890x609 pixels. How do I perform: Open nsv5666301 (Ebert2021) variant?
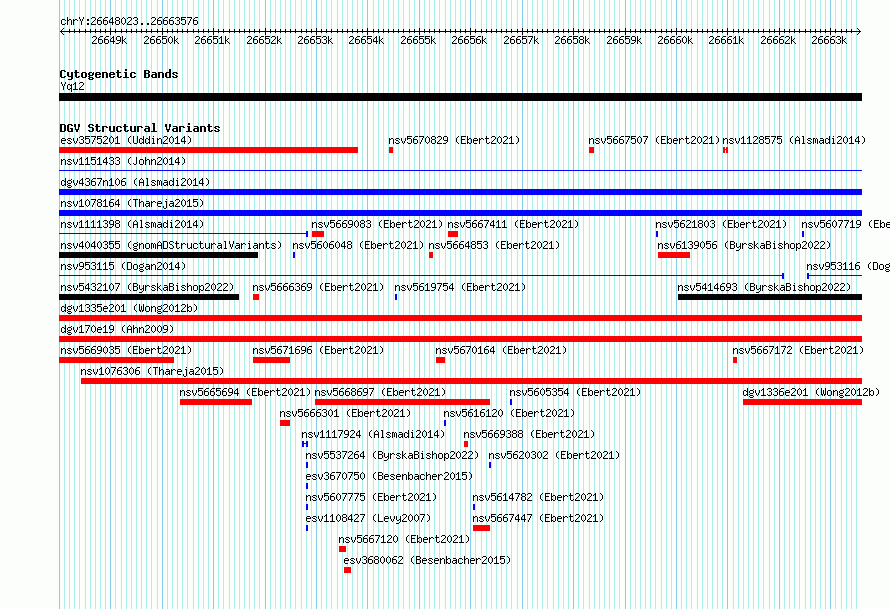coord(345,413)
